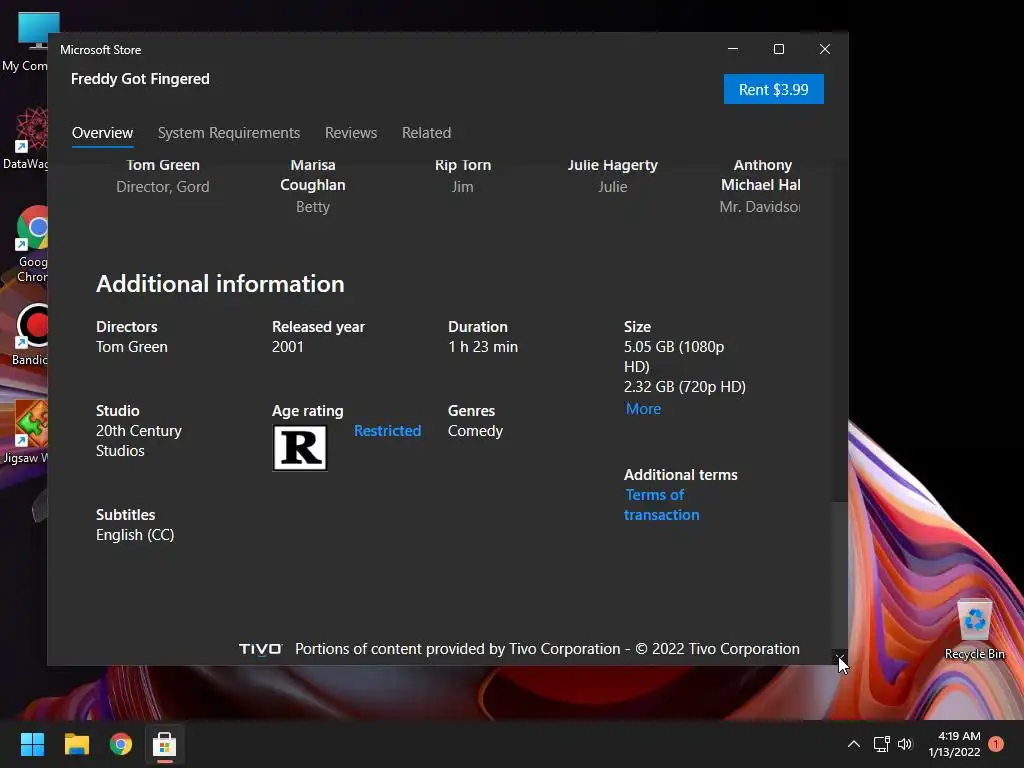Image resolution: width=1024 pixels, height=768 pixels.
Task: Click the released year 2001
Action: [x=287, y=347]
